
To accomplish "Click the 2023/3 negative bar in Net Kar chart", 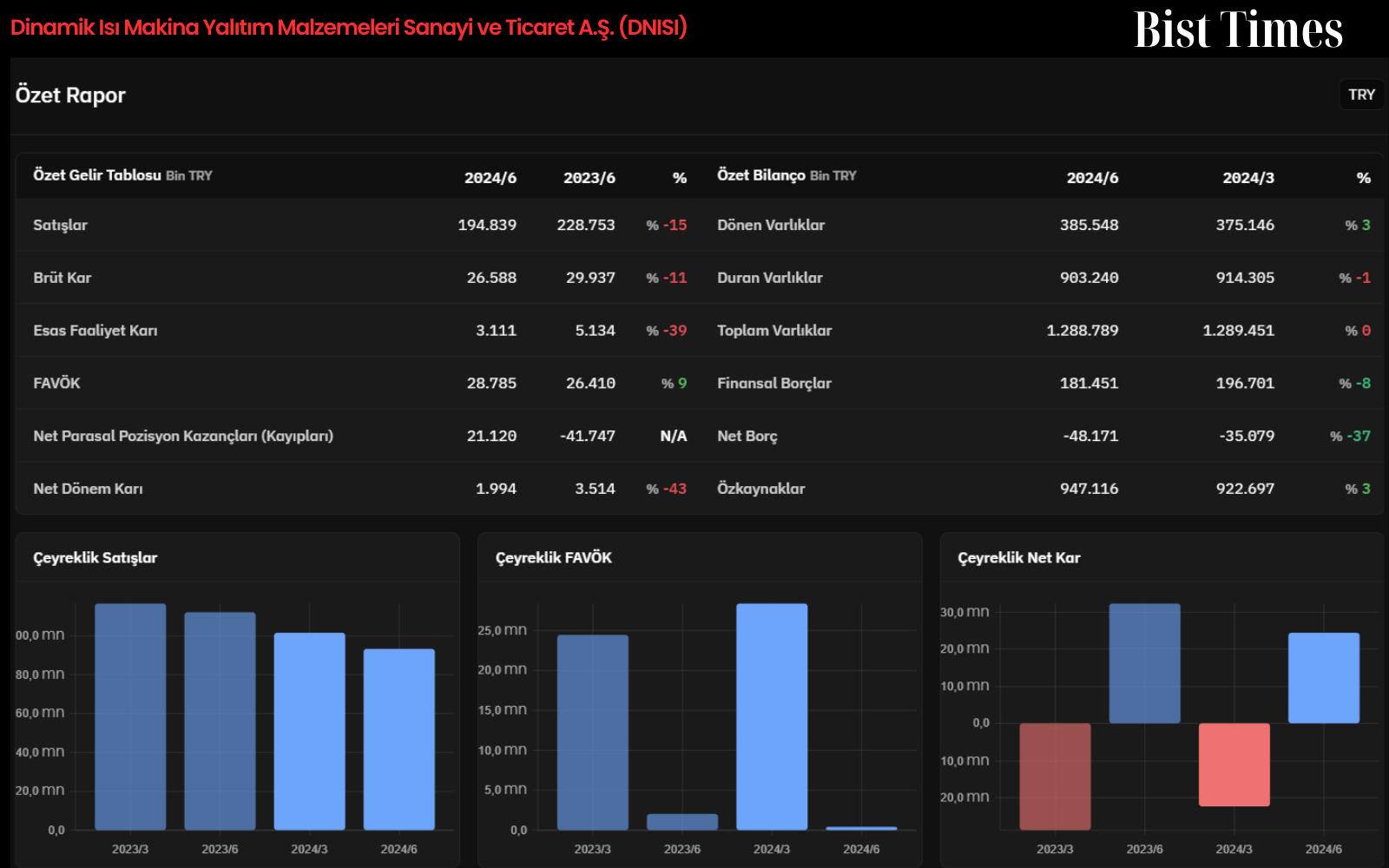I will click(x=1055, y=776).
